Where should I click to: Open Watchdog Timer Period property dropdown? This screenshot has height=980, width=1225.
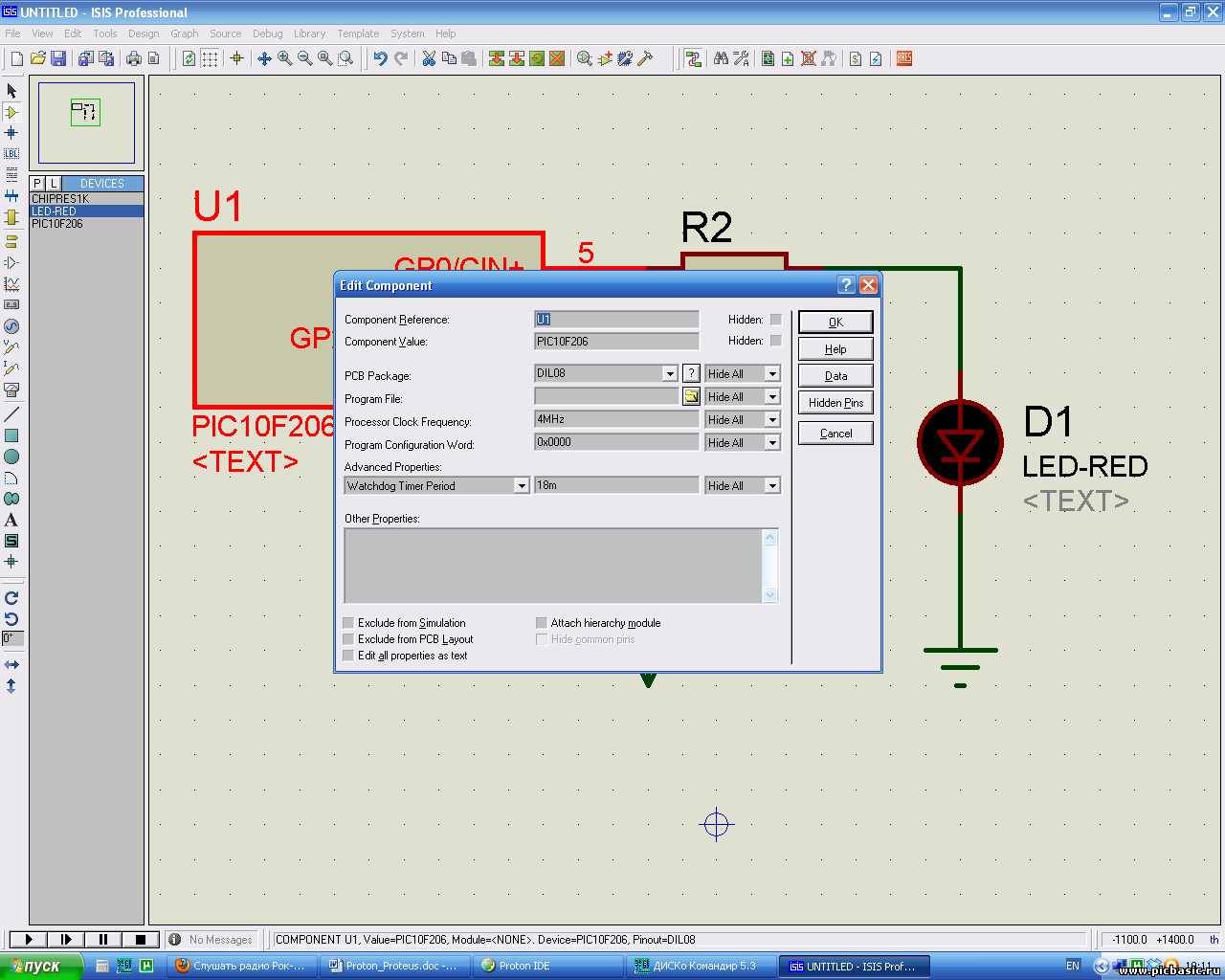(522, 486)
